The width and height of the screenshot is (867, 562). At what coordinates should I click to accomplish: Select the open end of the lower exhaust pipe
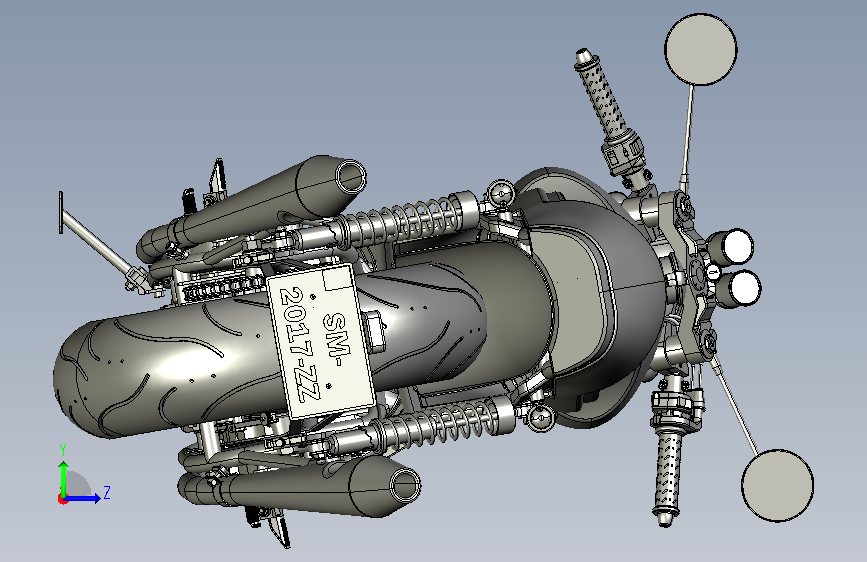point(405,485)
